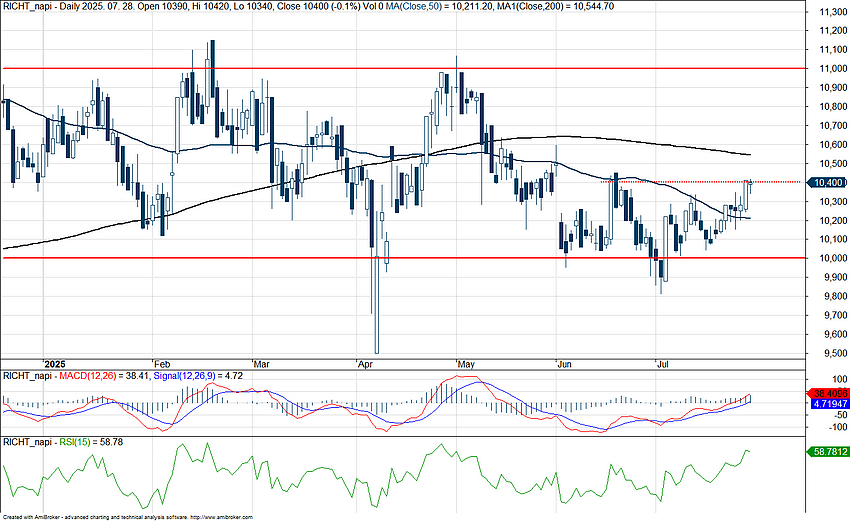Select the 9,800 price axis label

(x=835, y=297)
